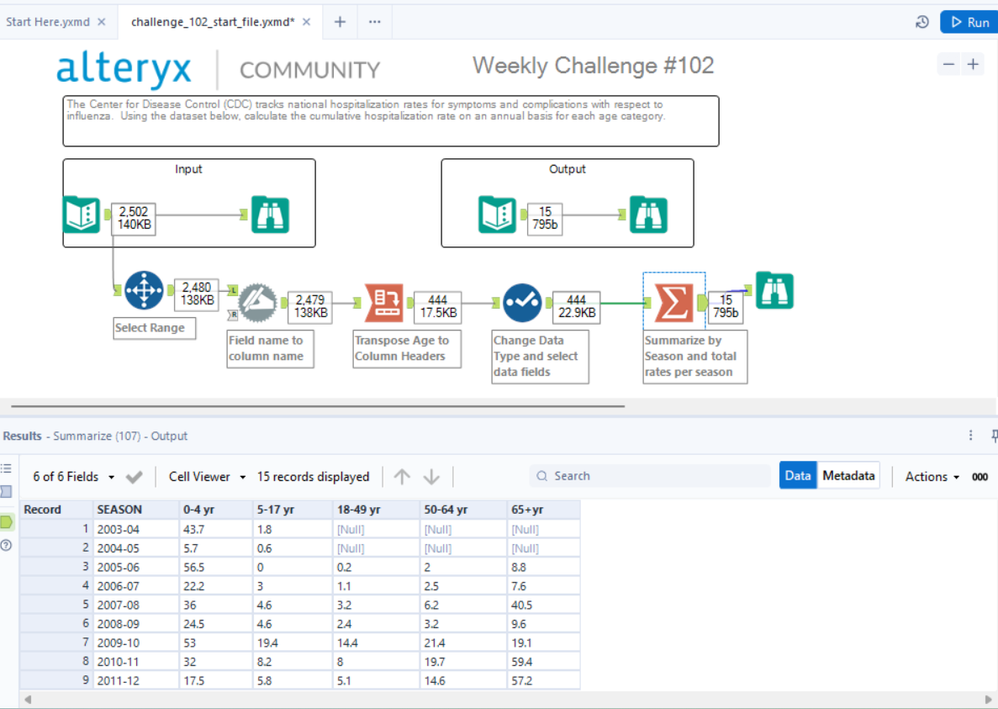Select the 2009-10 season cell
This screenshot has height=709, width=998.
137,643
